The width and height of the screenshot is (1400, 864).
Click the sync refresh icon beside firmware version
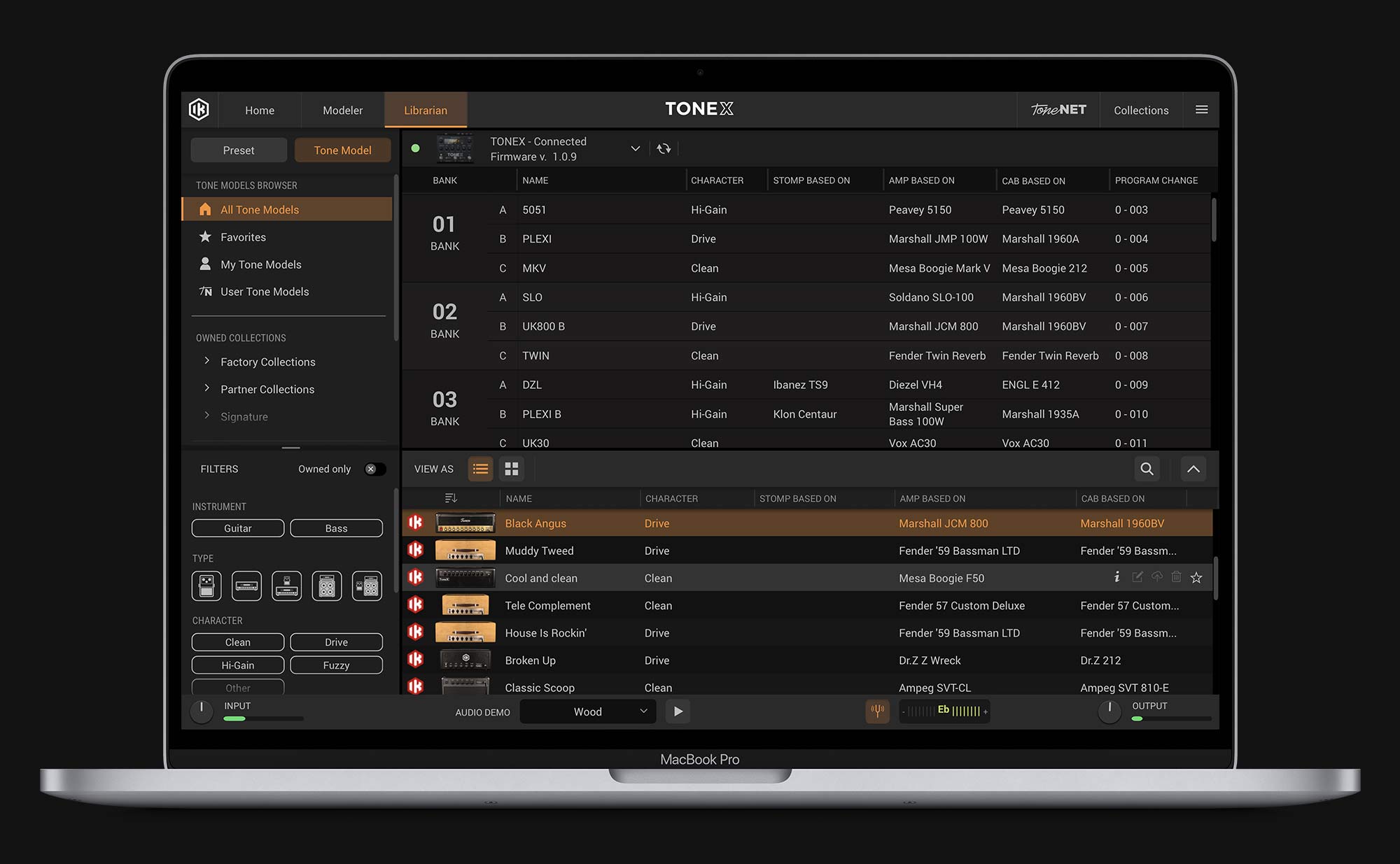tap(664, 148)
